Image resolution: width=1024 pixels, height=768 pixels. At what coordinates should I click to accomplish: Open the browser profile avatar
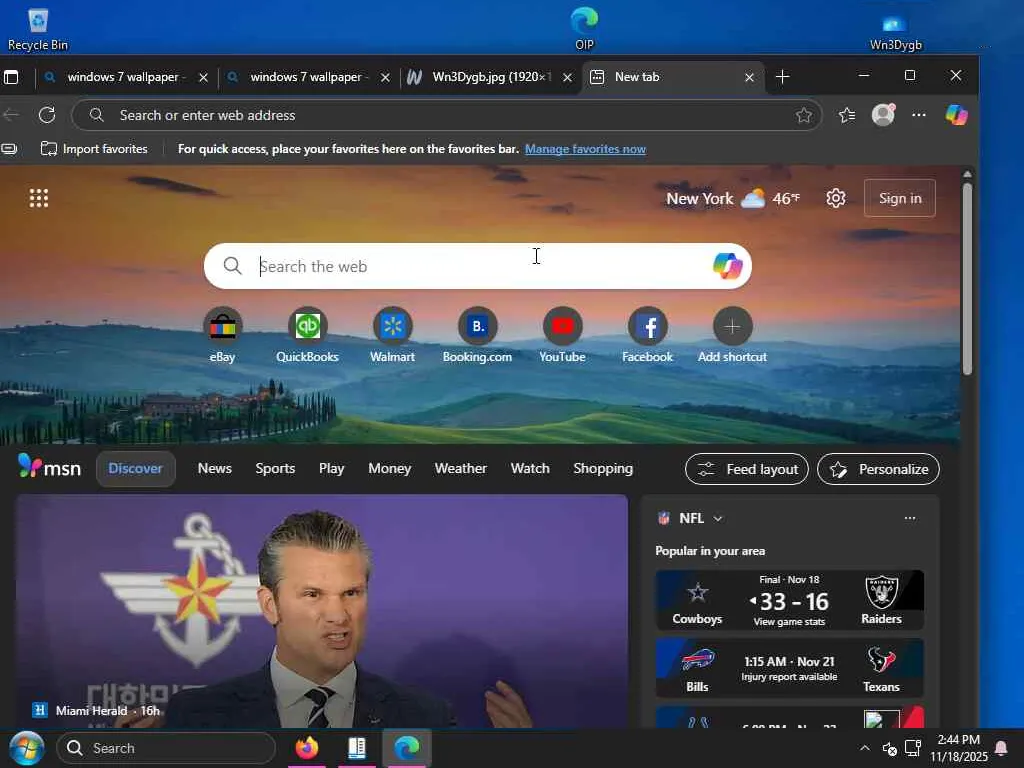[x=883, y=115]
